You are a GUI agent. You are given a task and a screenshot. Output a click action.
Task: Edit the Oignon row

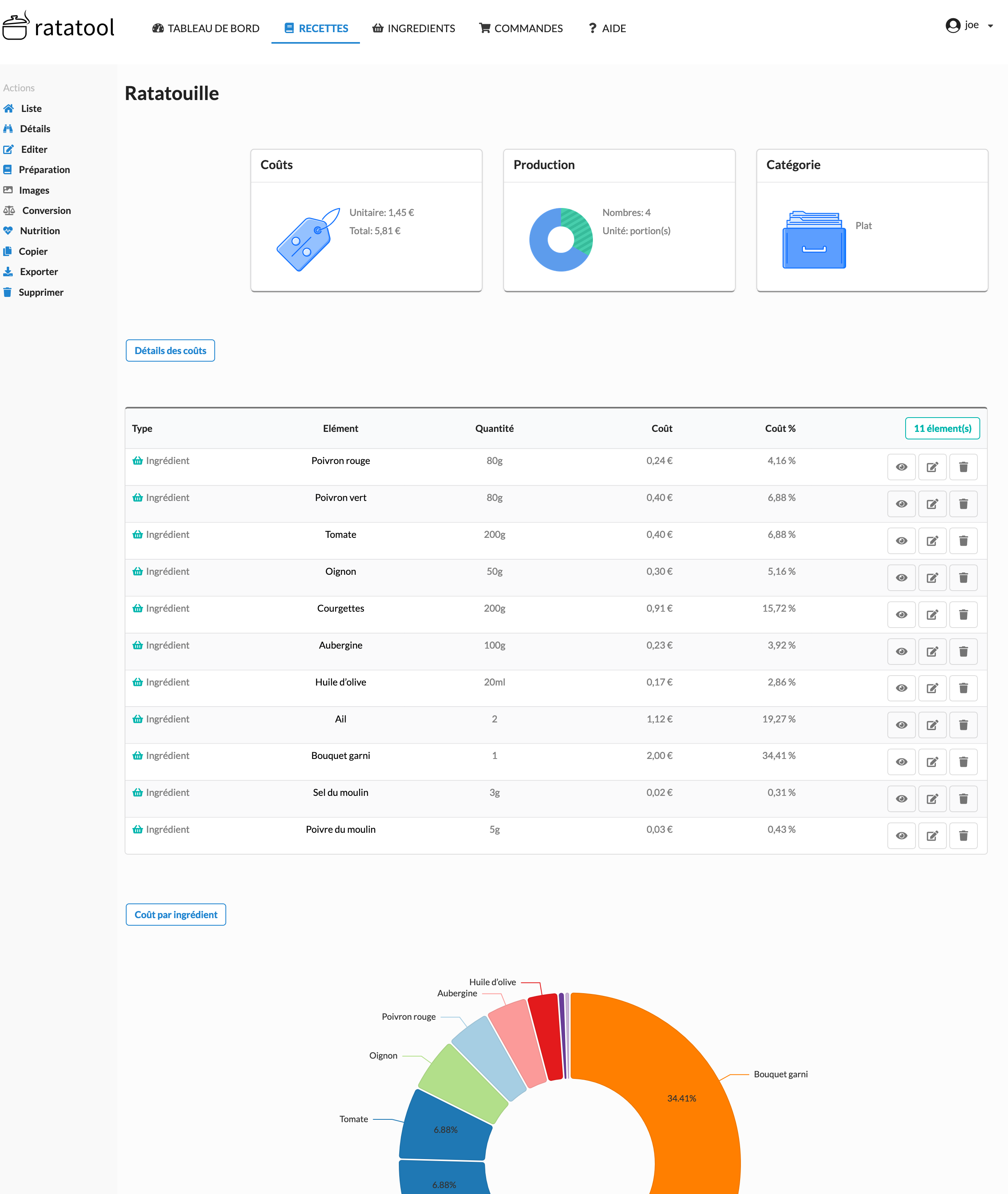pos(932,578)
